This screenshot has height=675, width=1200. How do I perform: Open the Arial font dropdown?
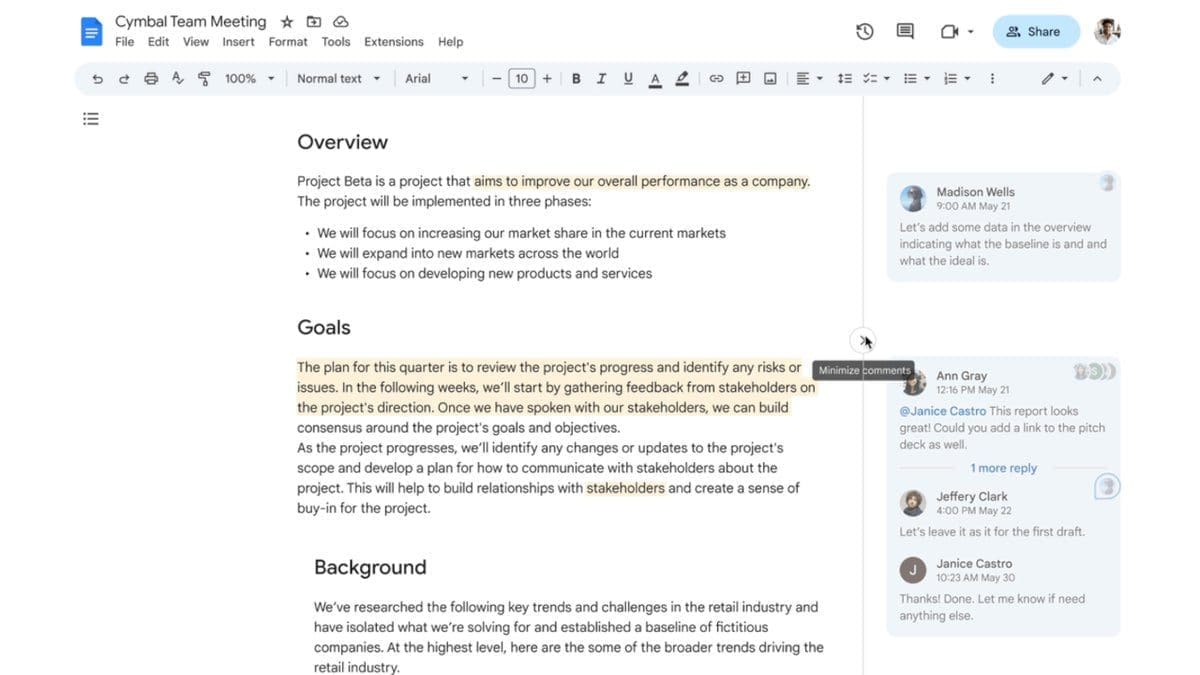coord(436,78)
